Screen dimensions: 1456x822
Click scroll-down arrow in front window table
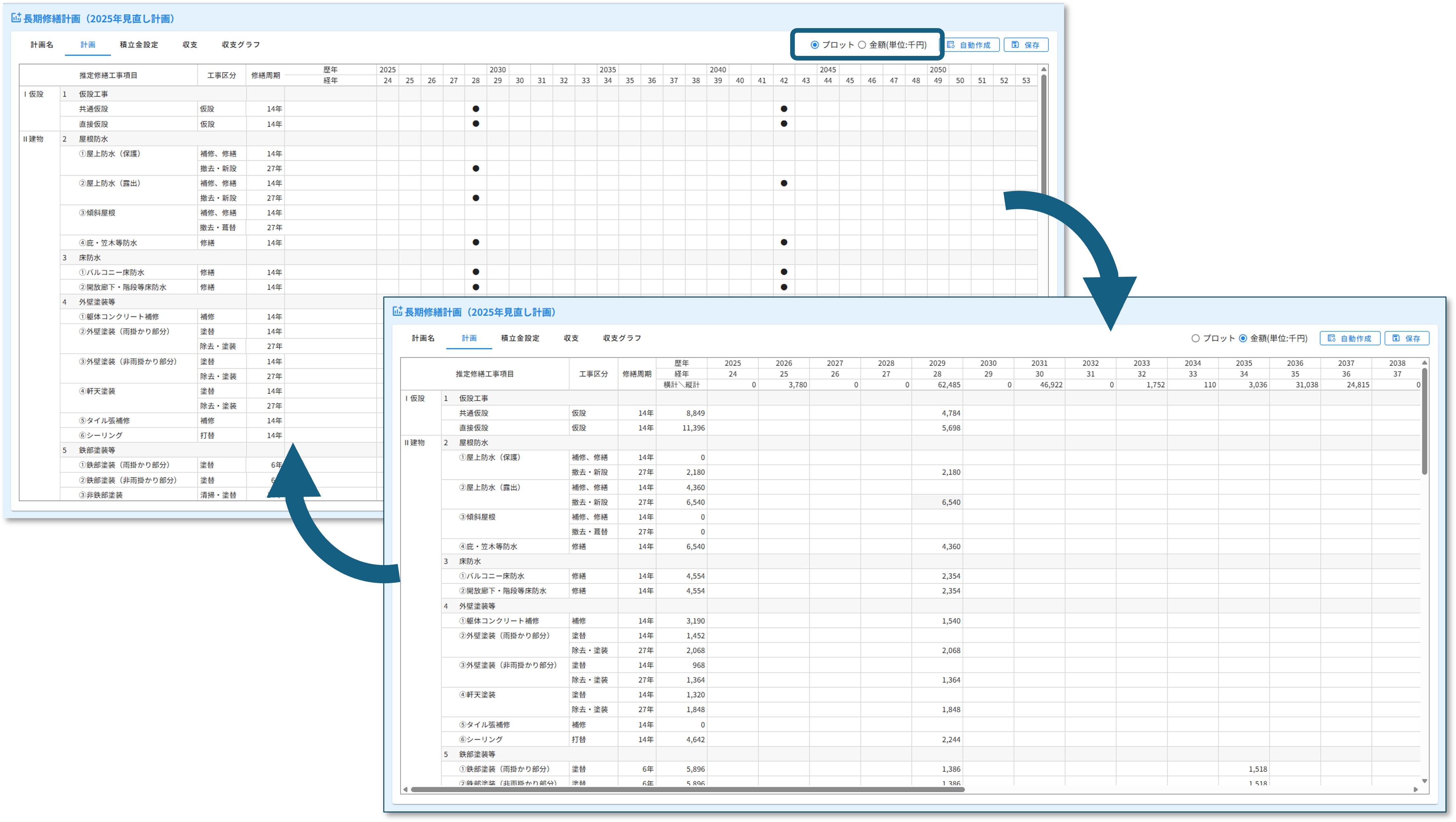click(x=1424, y=781)
